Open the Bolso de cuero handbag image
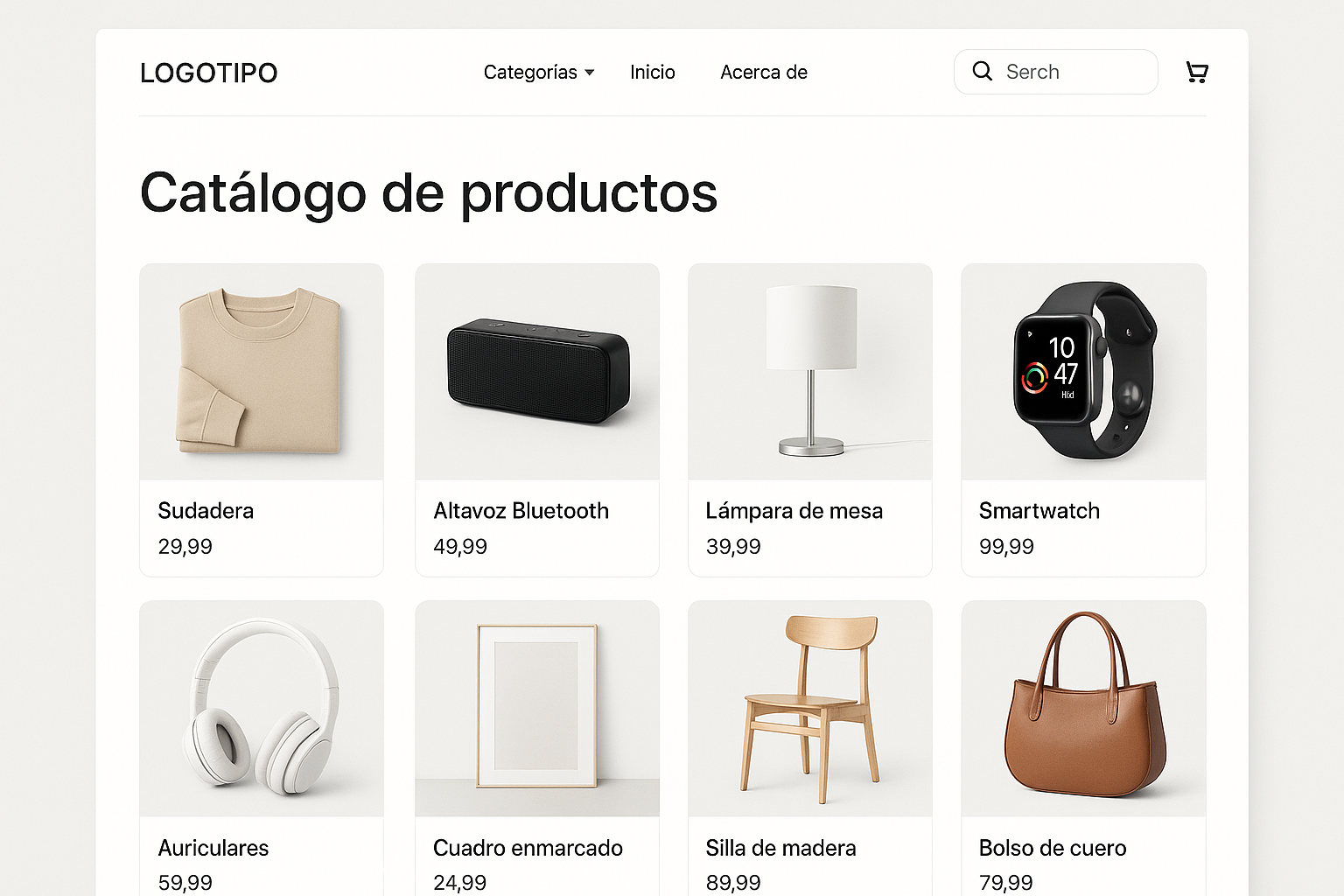 tap(1084, 709)
